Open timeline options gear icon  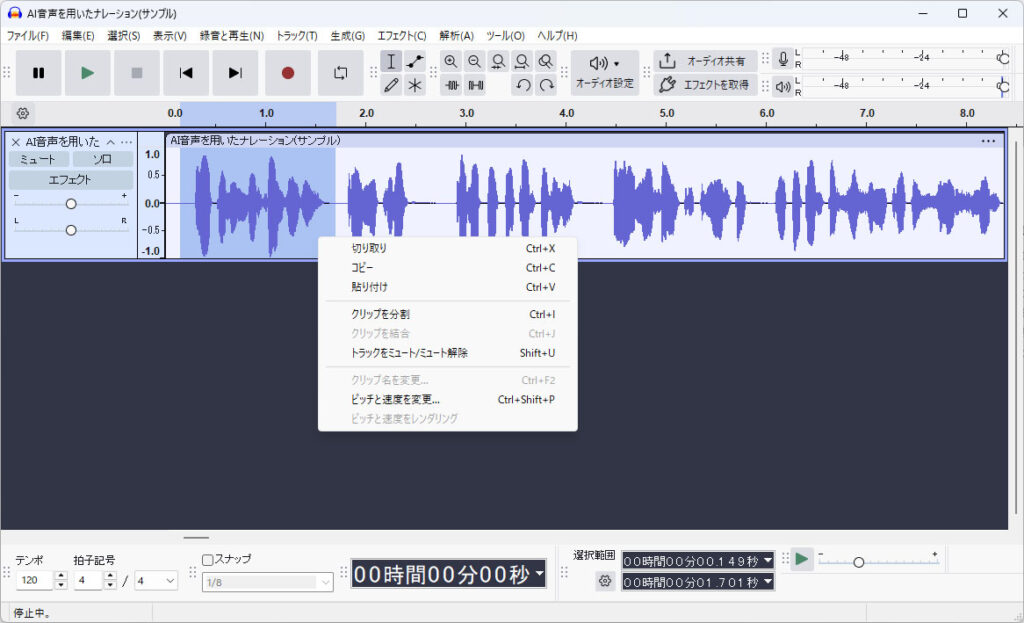click(x=23, y=114)
